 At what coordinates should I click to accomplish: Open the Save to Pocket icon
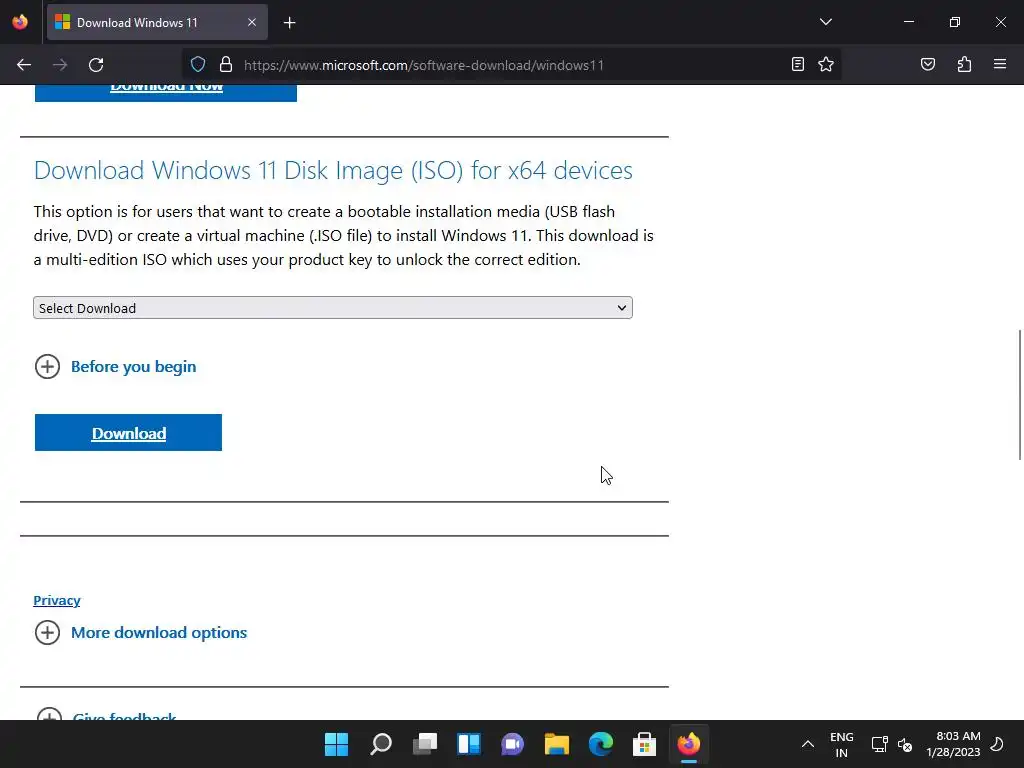(x=928, y=64)
